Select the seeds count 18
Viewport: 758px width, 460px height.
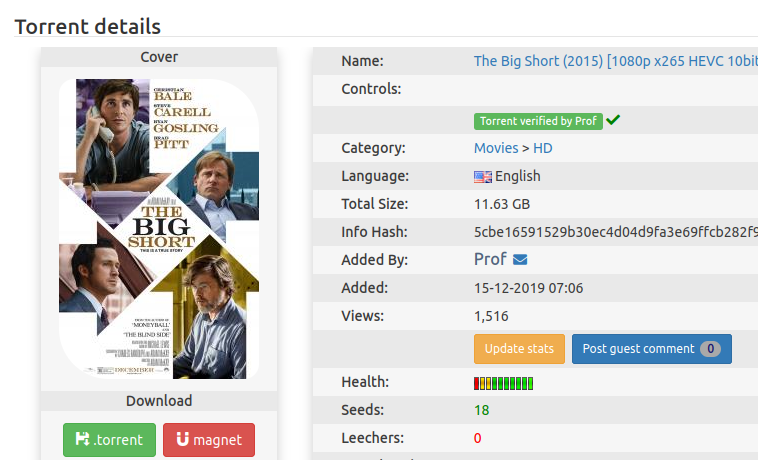coord(481,410)
